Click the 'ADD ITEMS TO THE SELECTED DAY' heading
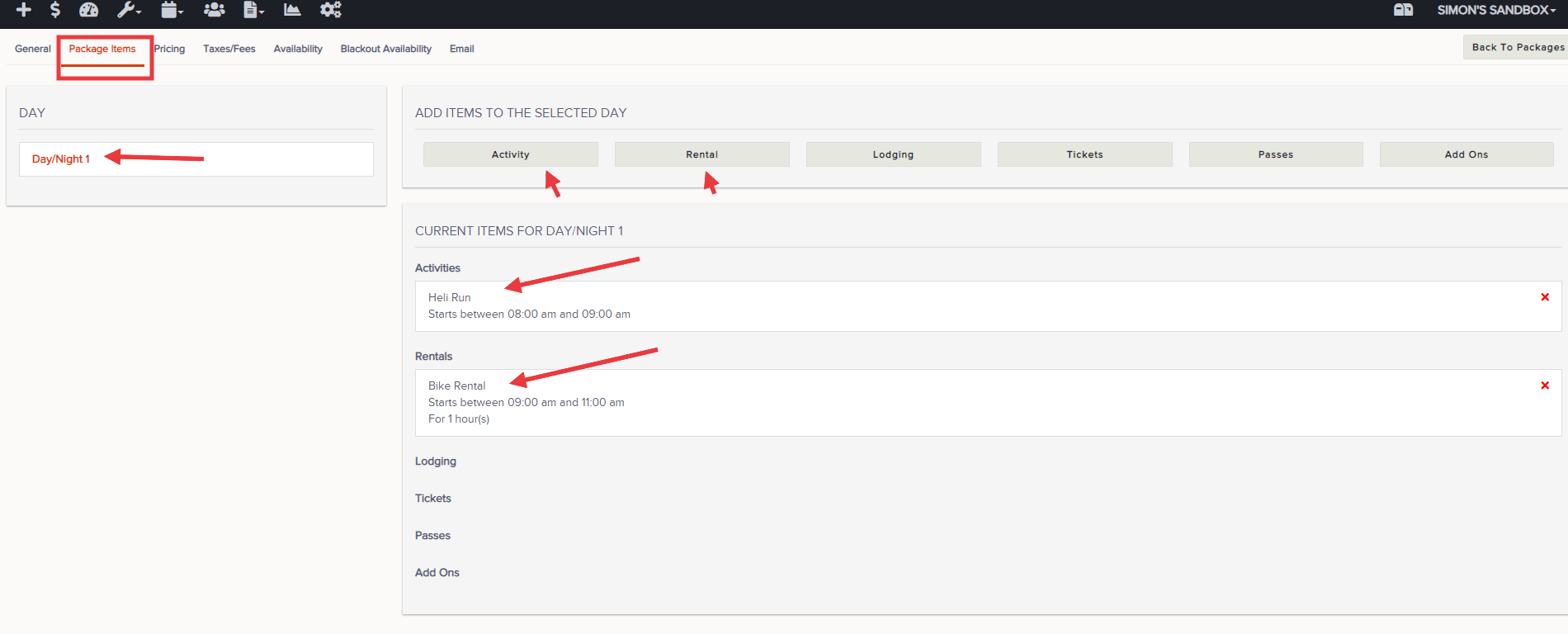Viewport: 1568px width, 634px height. (521, 113)
